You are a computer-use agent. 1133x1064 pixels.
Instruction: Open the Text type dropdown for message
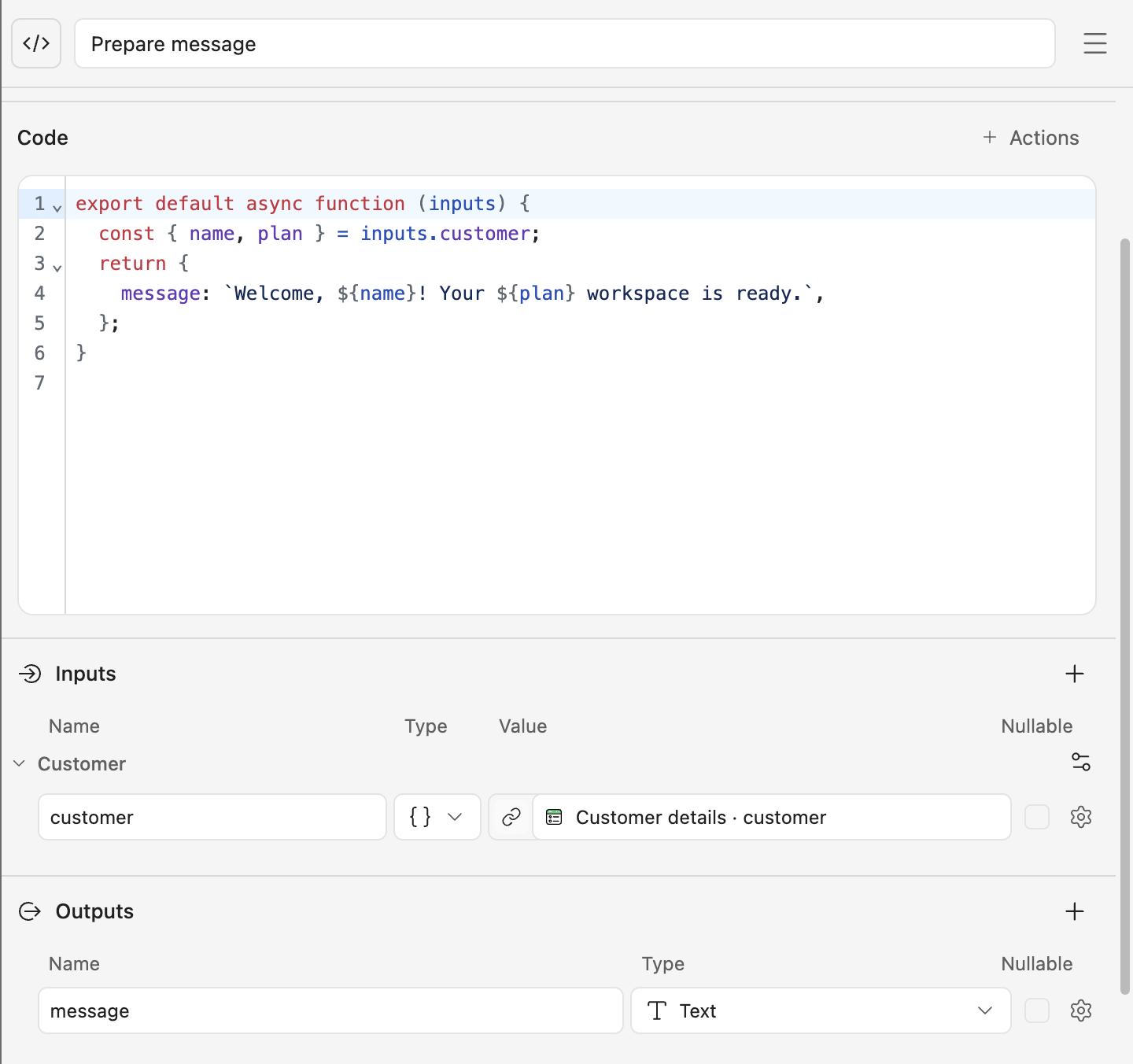click(x=821, y=1010)
